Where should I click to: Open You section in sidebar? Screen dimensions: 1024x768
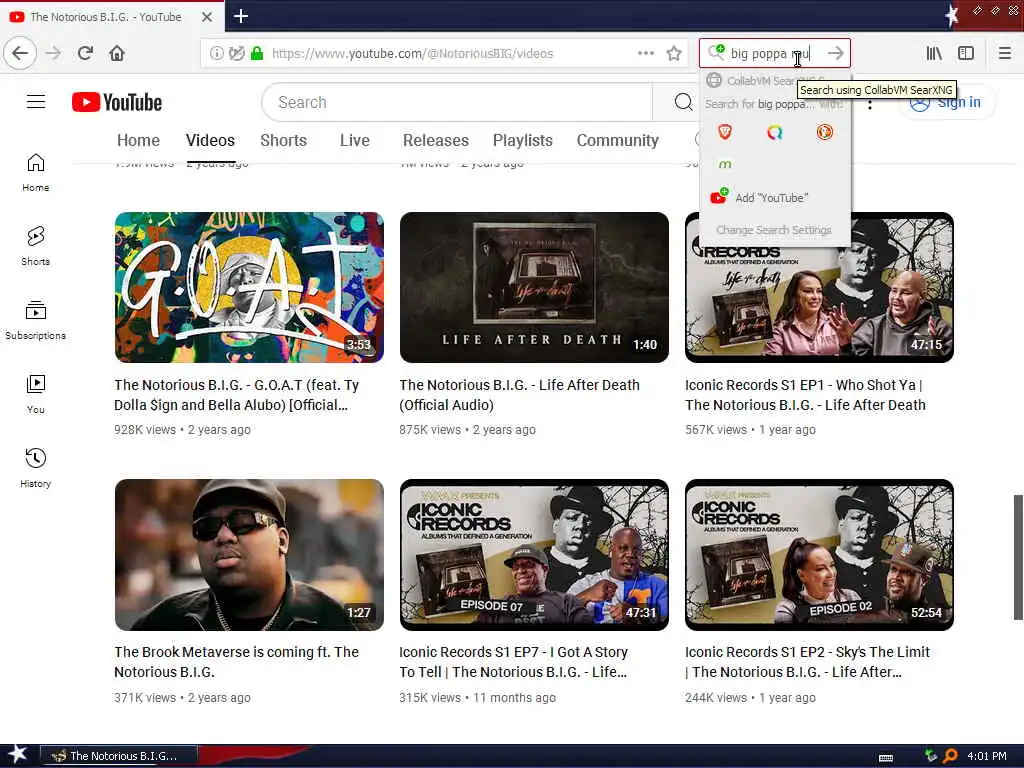pos(35,394)
